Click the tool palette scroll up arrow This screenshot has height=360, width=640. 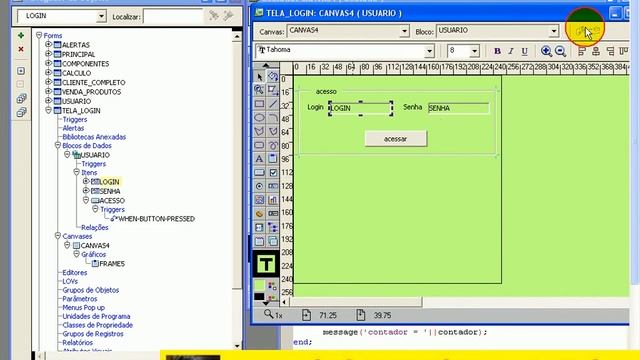[266, 65]
